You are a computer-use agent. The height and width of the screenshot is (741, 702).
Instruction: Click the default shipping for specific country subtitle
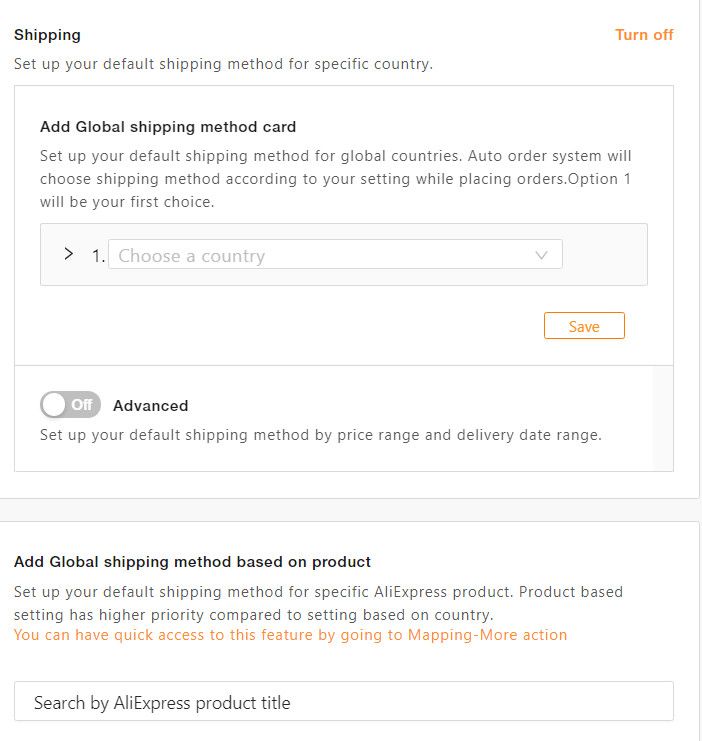coord(223,64)
